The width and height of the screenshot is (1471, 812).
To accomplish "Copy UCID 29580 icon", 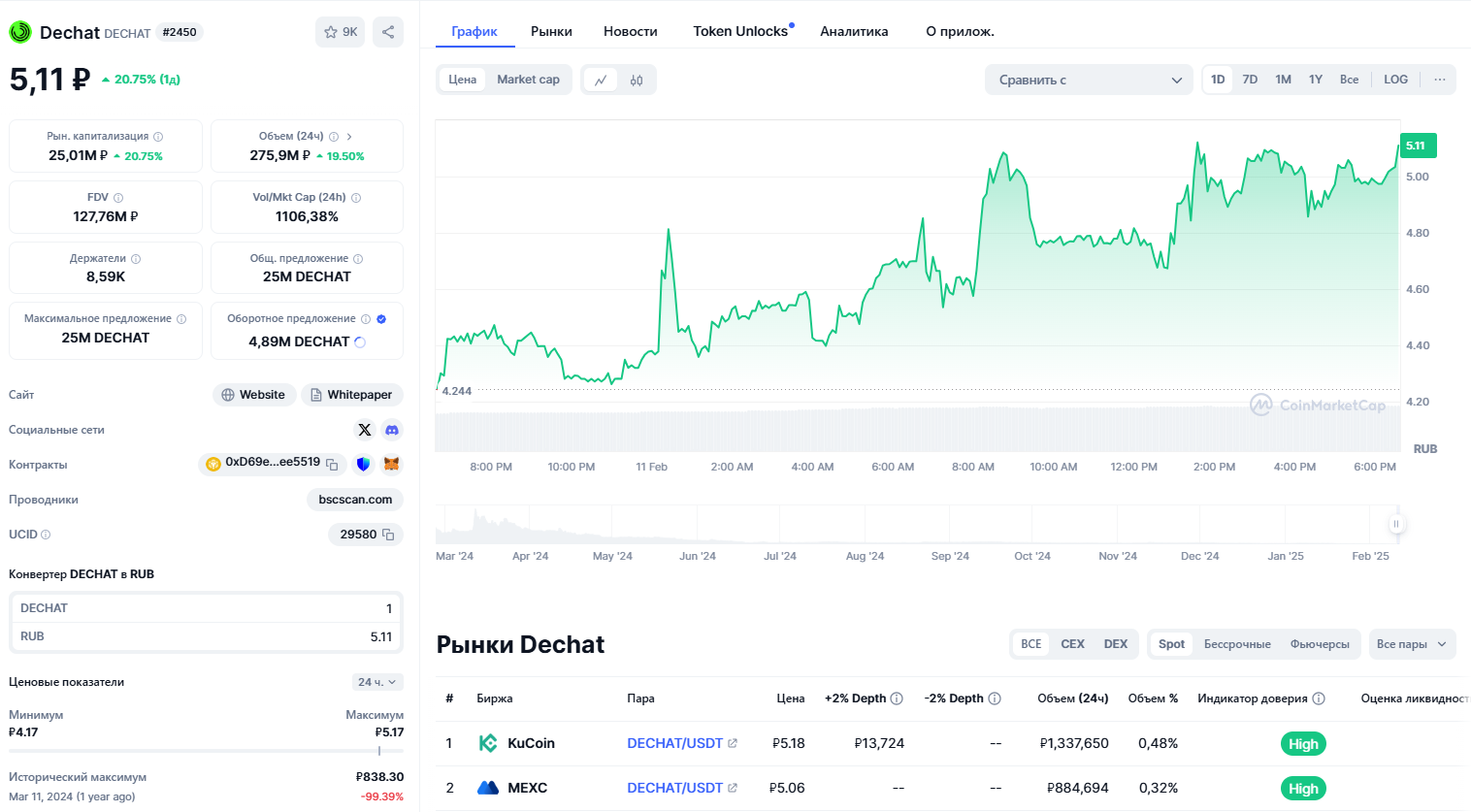I will click(388, 535).
